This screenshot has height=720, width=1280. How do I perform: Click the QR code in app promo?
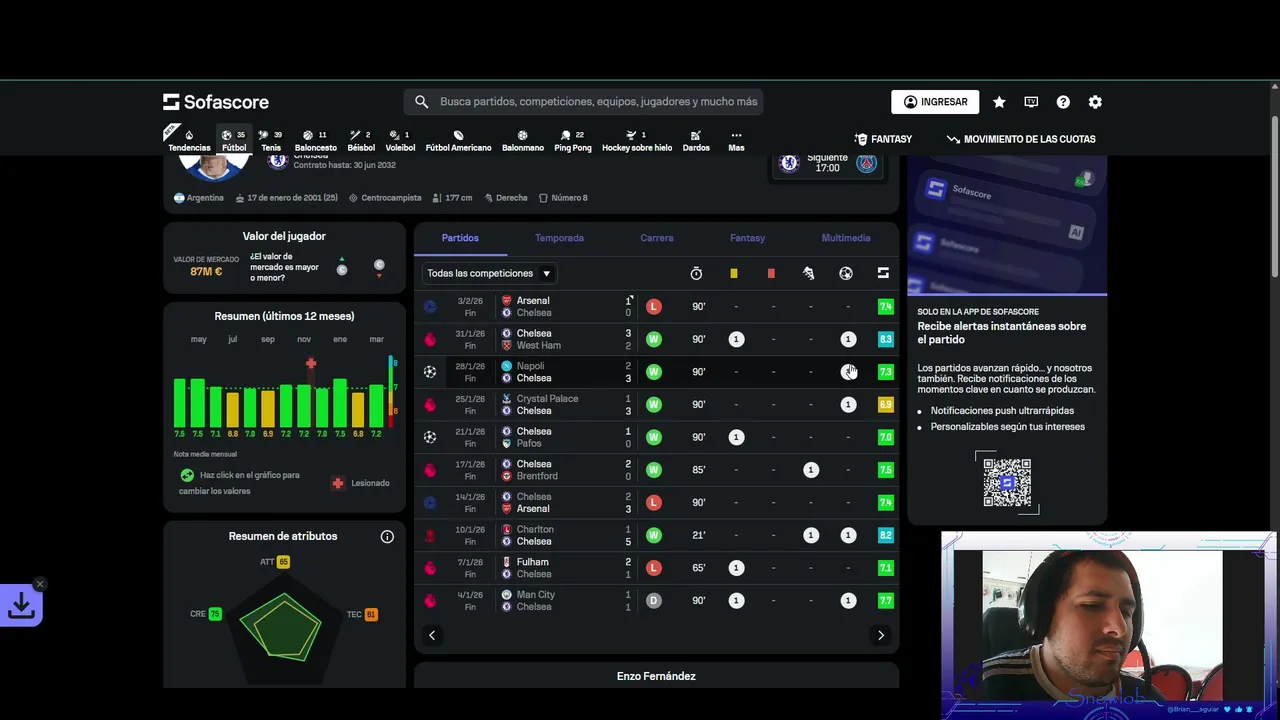coord(1007,483)
